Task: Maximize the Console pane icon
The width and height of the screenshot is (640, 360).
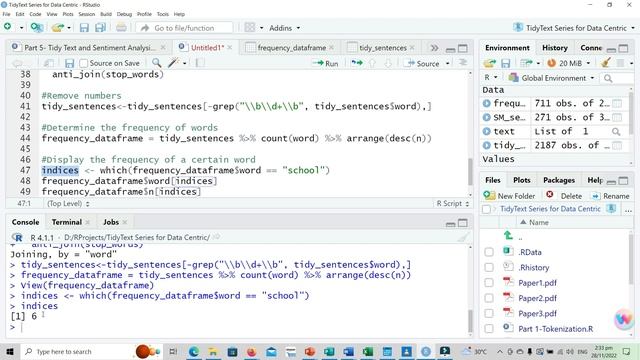Action: pos(463,223)
